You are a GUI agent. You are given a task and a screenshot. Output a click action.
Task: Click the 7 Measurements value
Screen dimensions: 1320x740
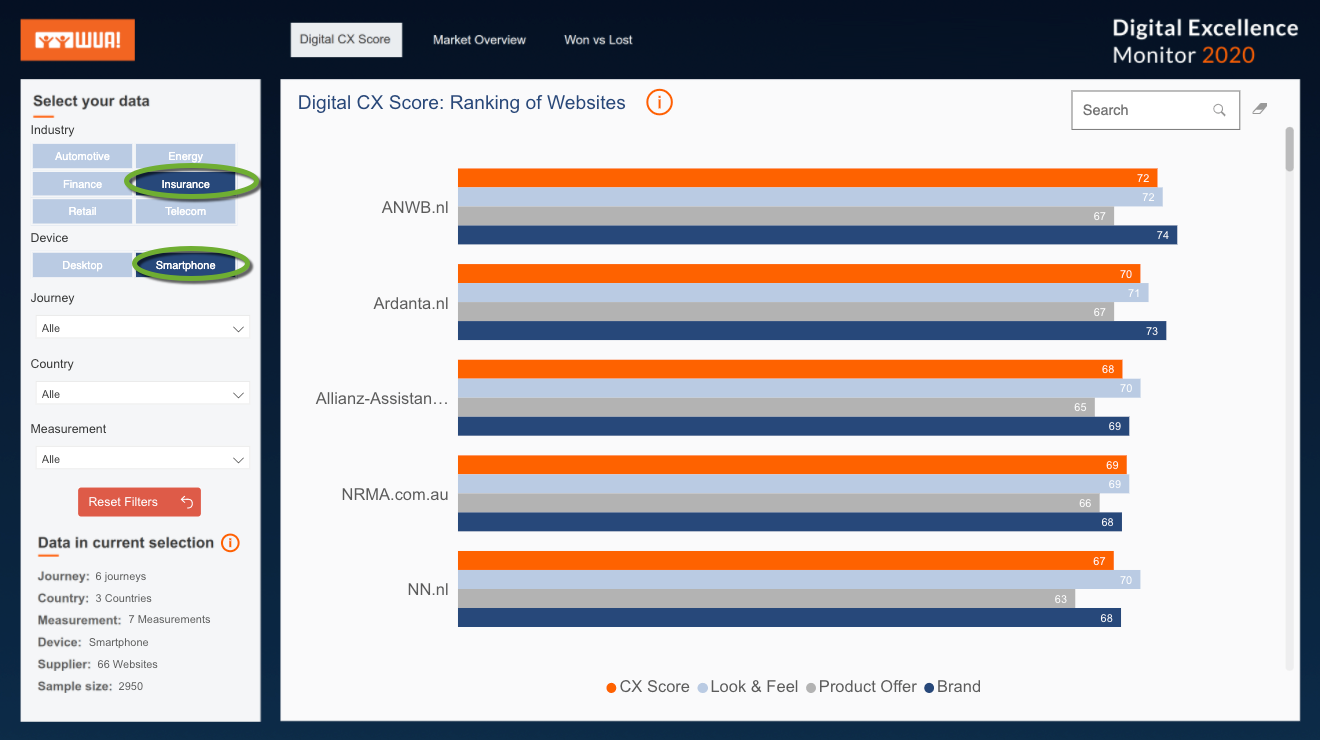(x=169, y=619)
